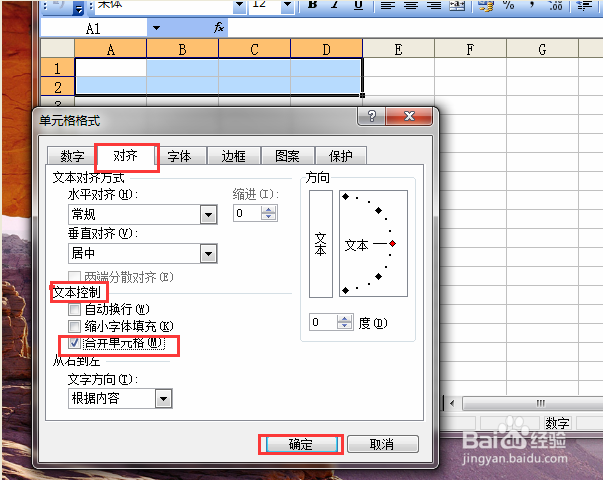The height and width of the screenshot is (480, 603).
Task: Apply currency style from the toolbar
Action: pos(486,5)
